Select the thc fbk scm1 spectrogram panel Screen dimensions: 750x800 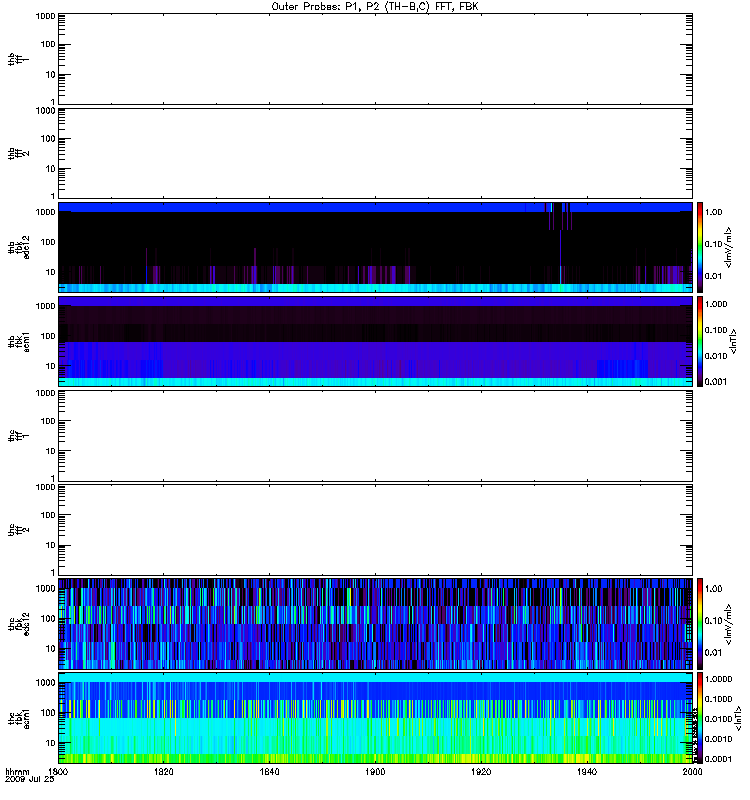point(375,718)
